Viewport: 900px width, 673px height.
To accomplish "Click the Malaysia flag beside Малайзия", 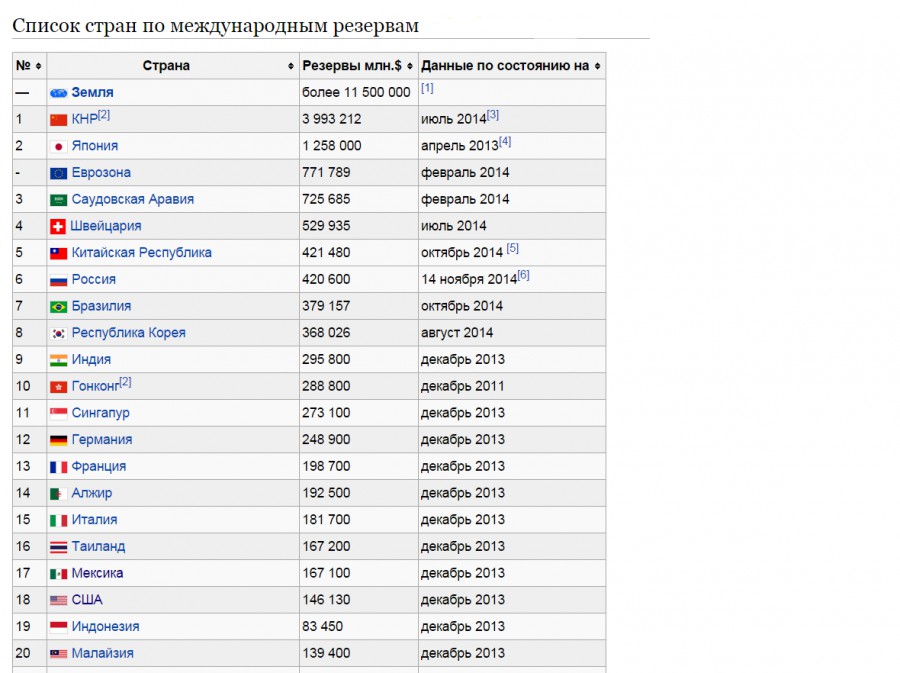I will click(59, 653).
